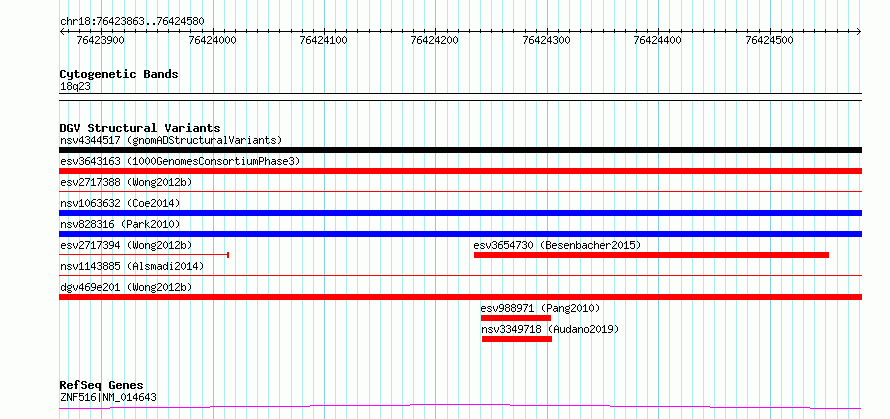
Task: Click nsv1143885 (Alsmadi2014) label
Action: coord(132,266)
